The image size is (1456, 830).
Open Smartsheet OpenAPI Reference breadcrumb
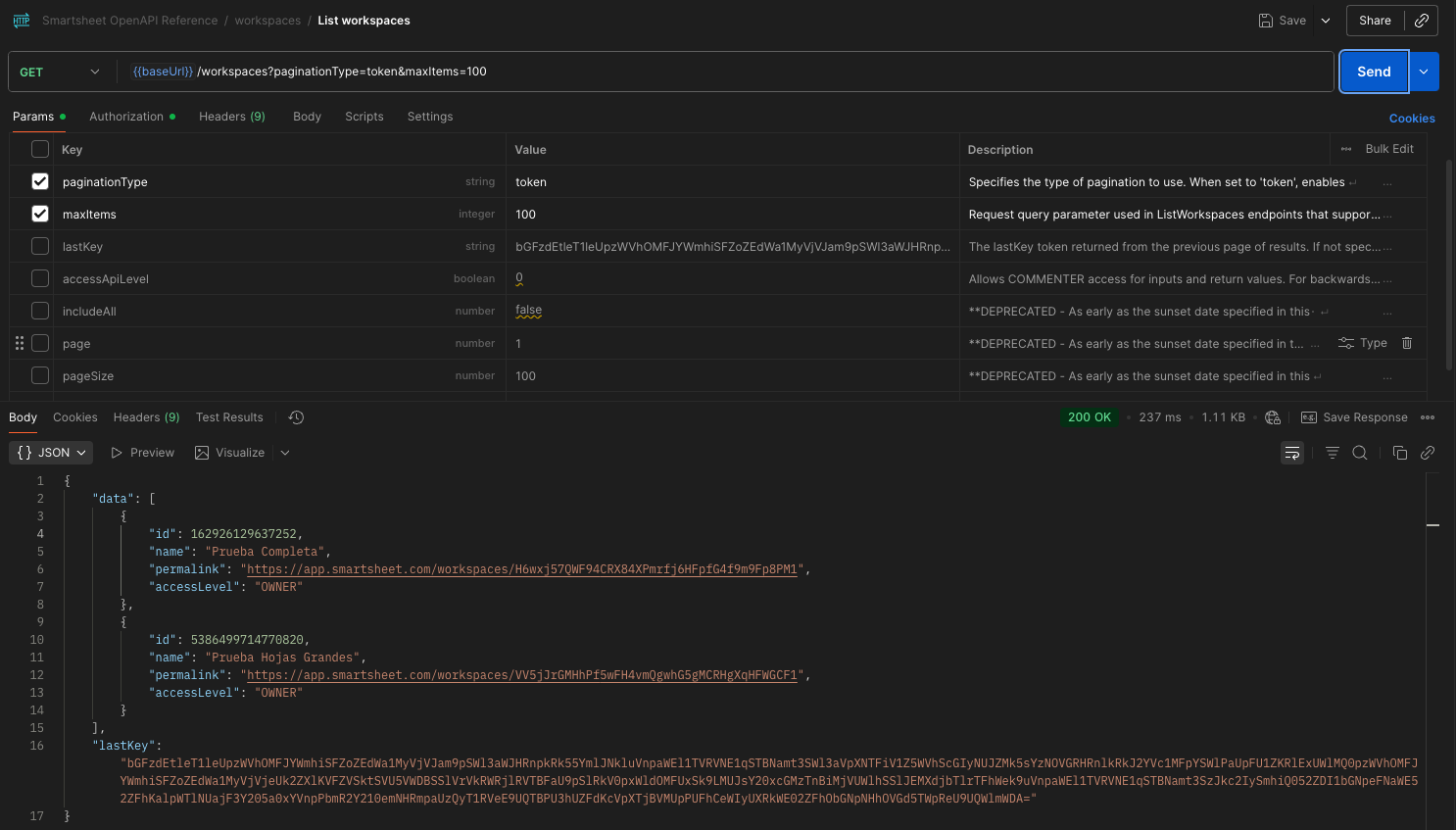click(130, 21)
